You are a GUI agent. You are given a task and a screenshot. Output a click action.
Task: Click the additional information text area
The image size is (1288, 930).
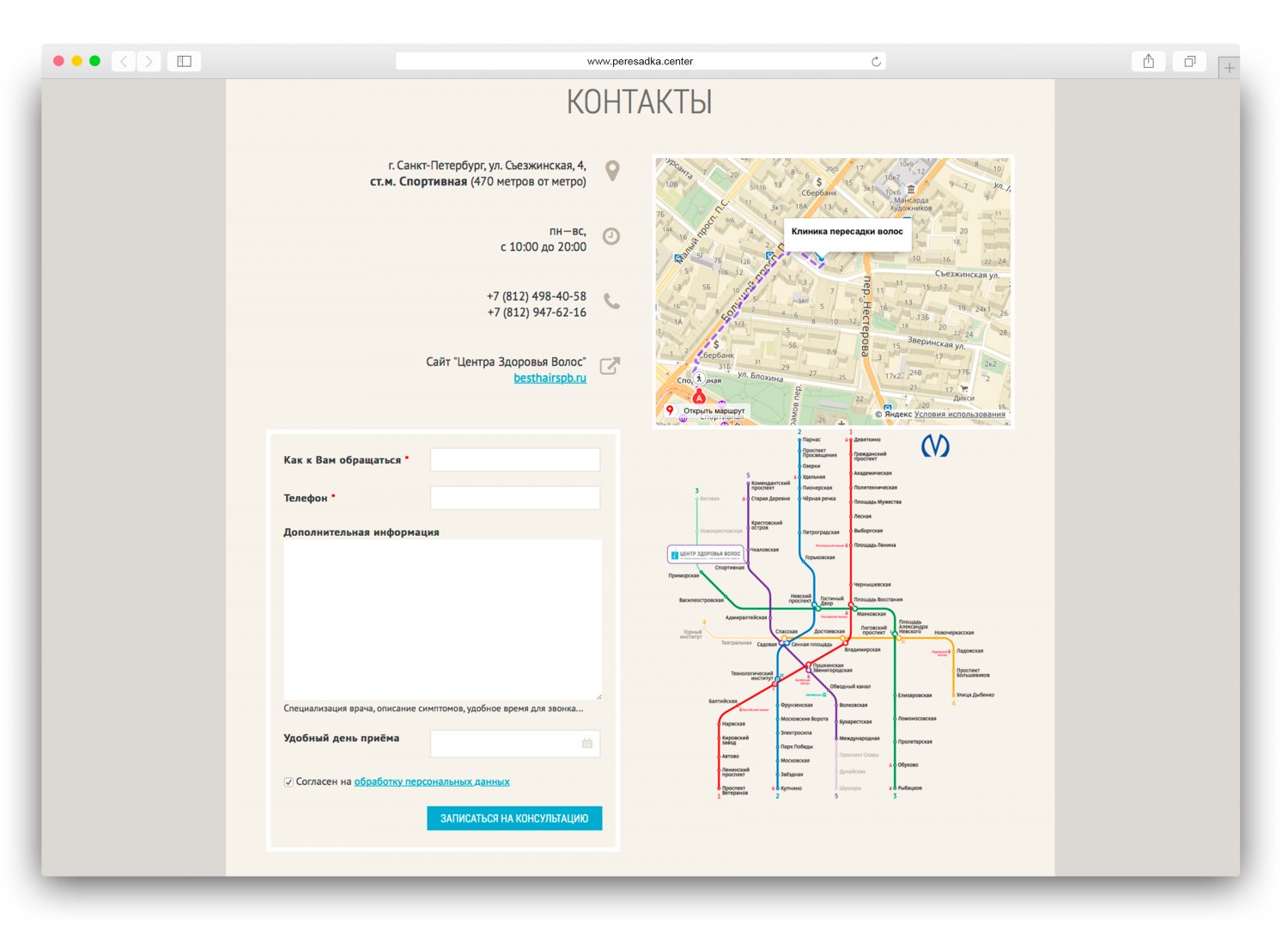pyautogui.click(x=443, y=619)
